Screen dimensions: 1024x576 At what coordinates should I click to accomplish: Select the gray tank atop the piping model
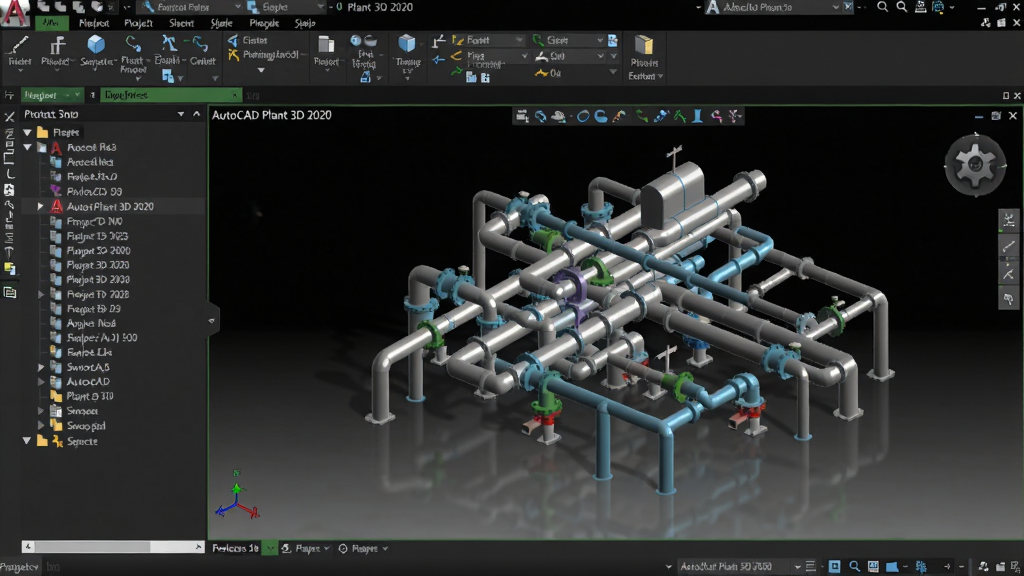[x=674, y=193]
